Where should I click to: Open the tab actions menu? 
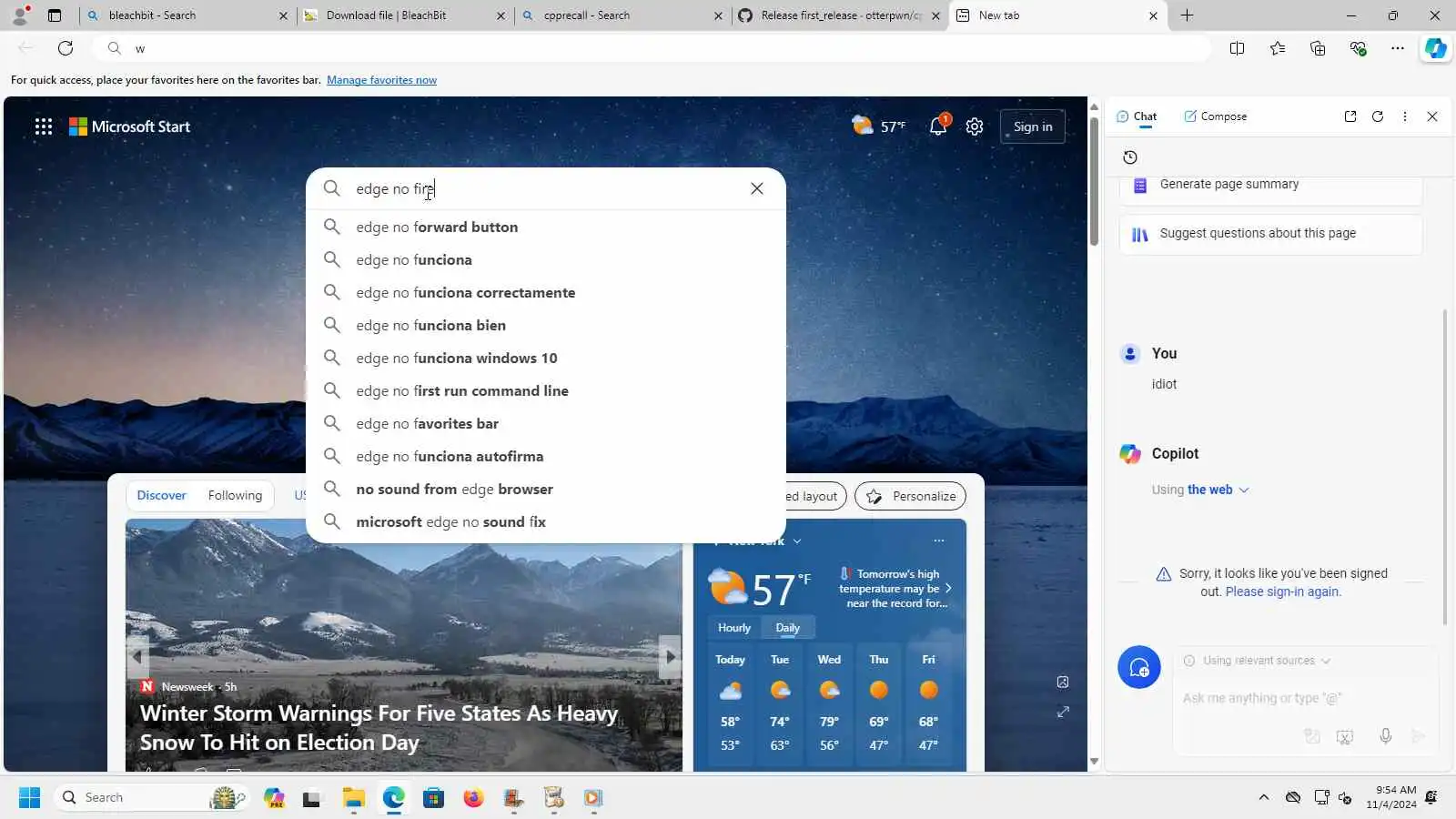55,15
